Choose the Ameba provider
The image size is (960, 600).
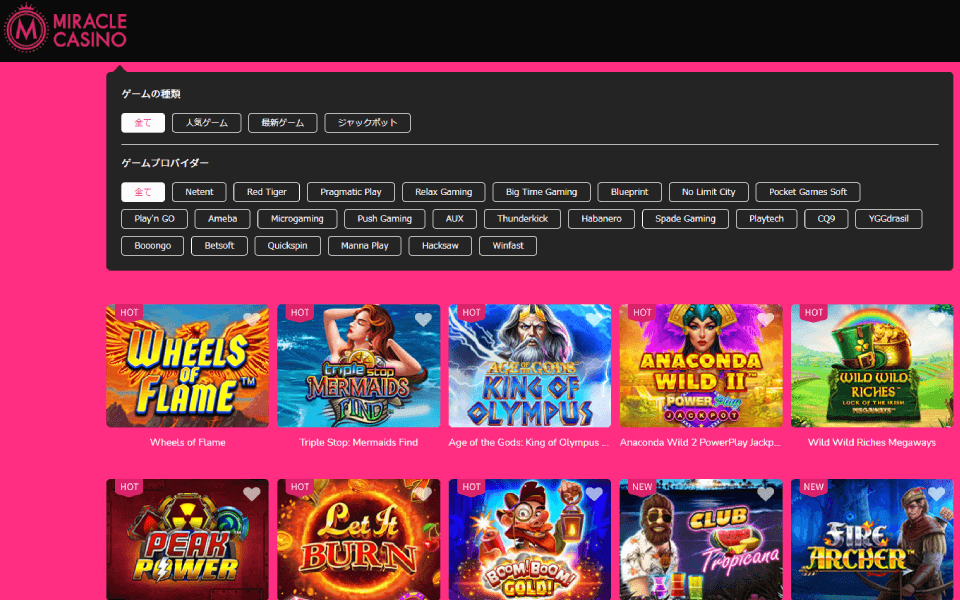pyautogui.click(x=222, y=219)
